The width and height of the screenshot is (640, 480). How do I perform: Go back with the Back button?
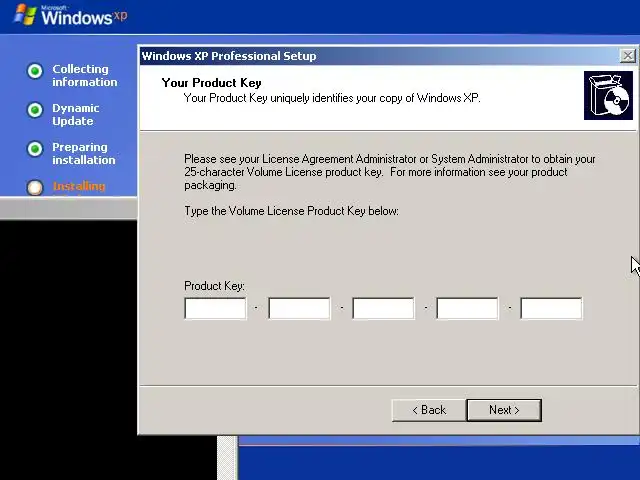tap(429, 410)
